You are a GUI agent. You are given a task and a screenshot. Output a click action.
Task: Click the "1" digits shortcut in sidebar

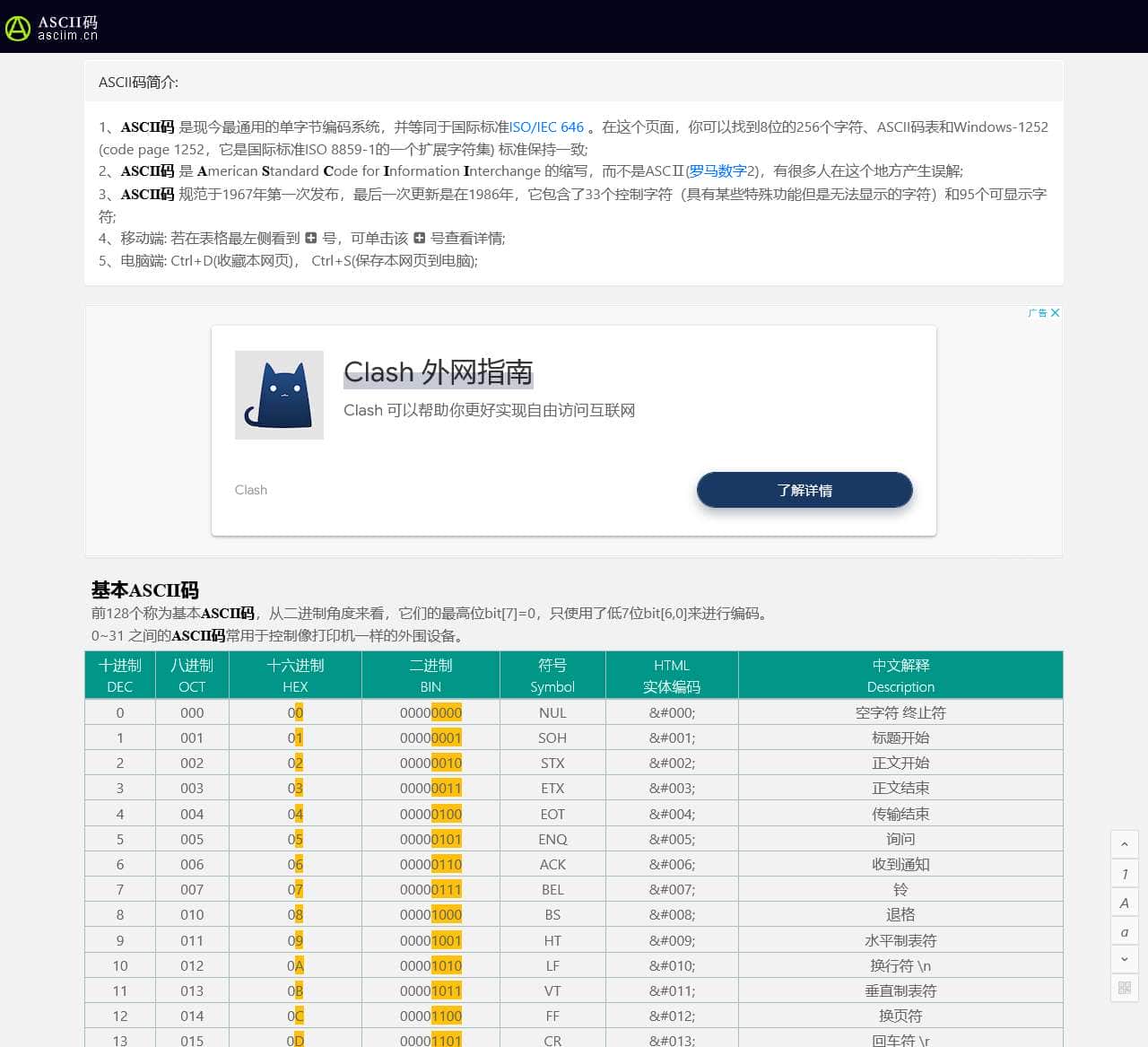[1124, 873]
